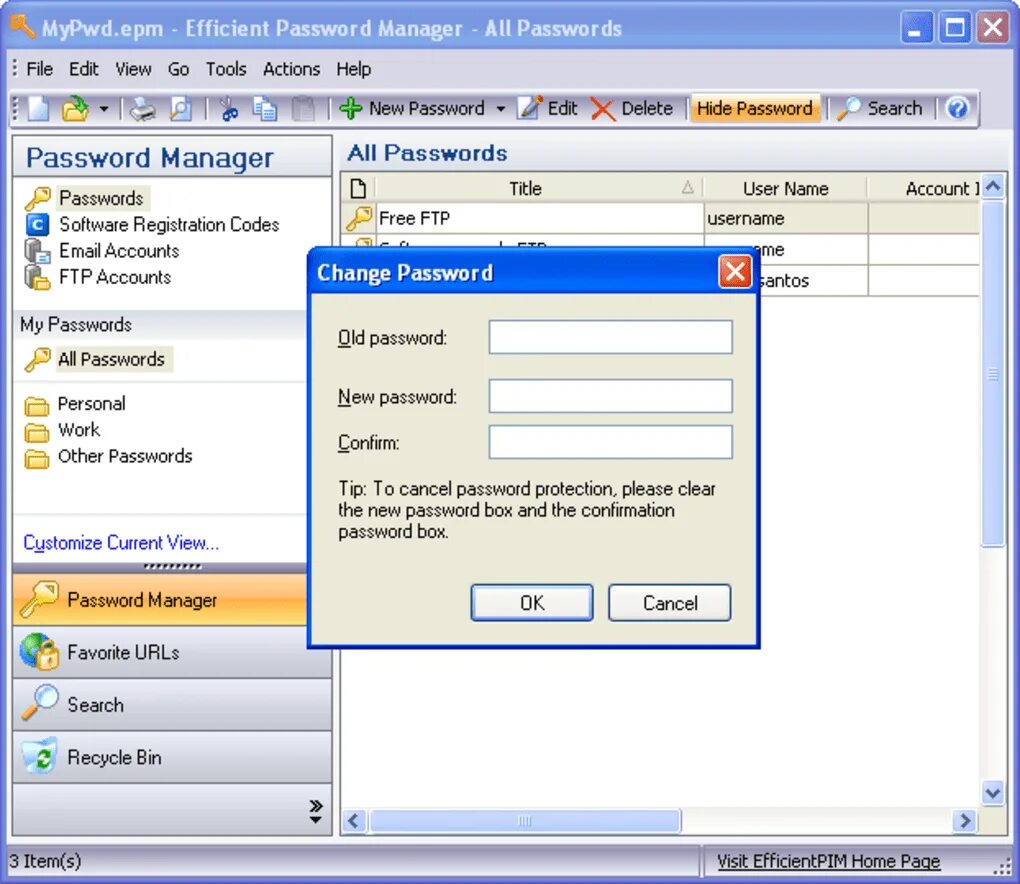This screenshot has width=1020, height=884.
Task: Click Cancel in Change Password dialog
Action: 669,603
